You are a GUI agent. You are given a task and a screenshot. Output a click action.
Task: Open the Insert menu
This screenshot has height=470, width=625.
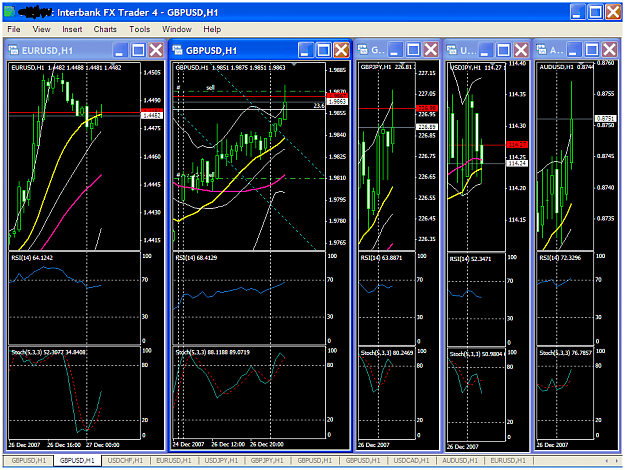pyautogui.click(x=72, y=29)
